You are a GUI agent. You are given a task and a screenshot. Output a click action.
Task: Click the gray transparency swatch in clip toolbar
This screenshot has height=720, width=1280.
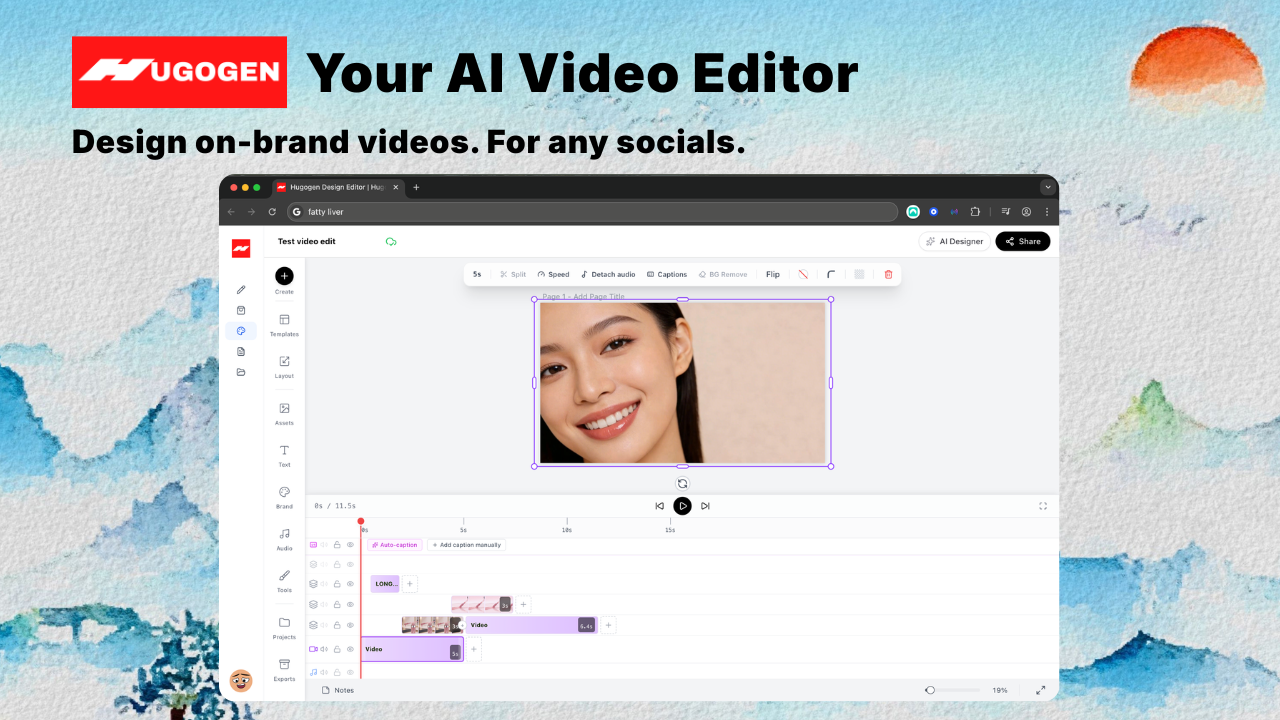pos(859,274)
